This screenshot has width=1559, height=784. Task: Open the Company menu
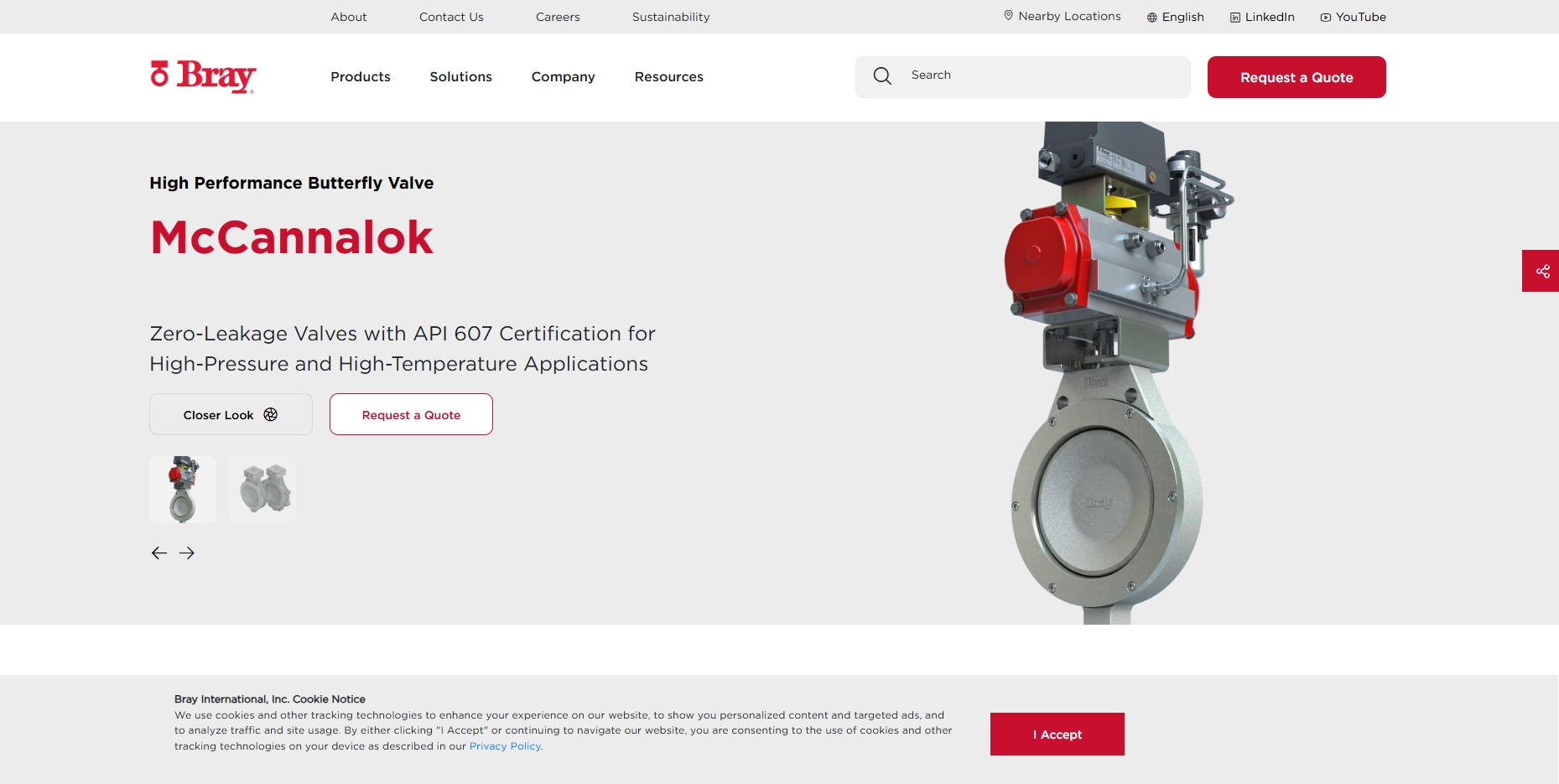point(564,77)
